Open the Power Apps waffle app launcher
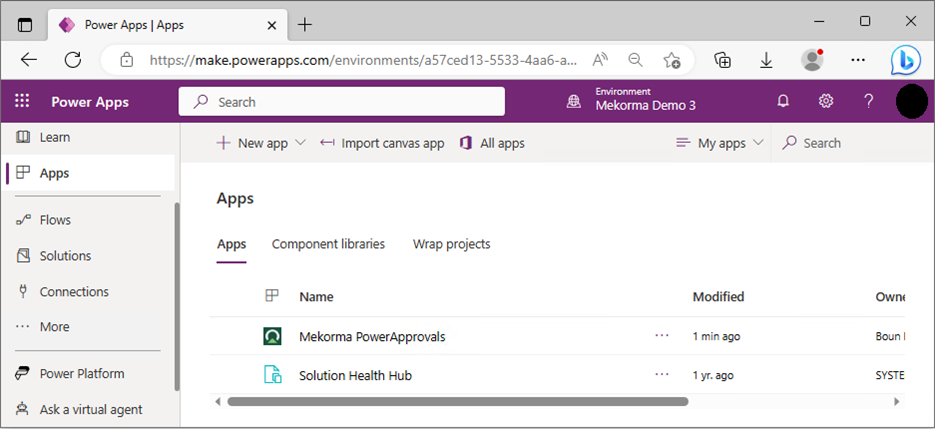Image resolution: width=935 pixels, height=429 pixels. [x=22, y=102]
